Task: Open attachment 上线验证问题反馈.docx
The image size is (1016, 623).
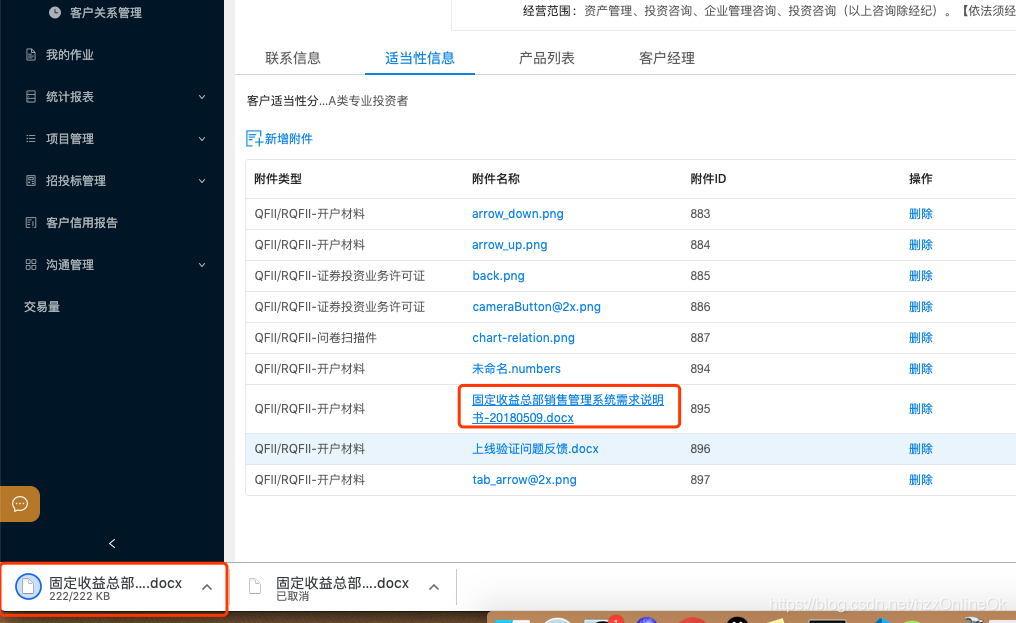Action: pos(535,449)
